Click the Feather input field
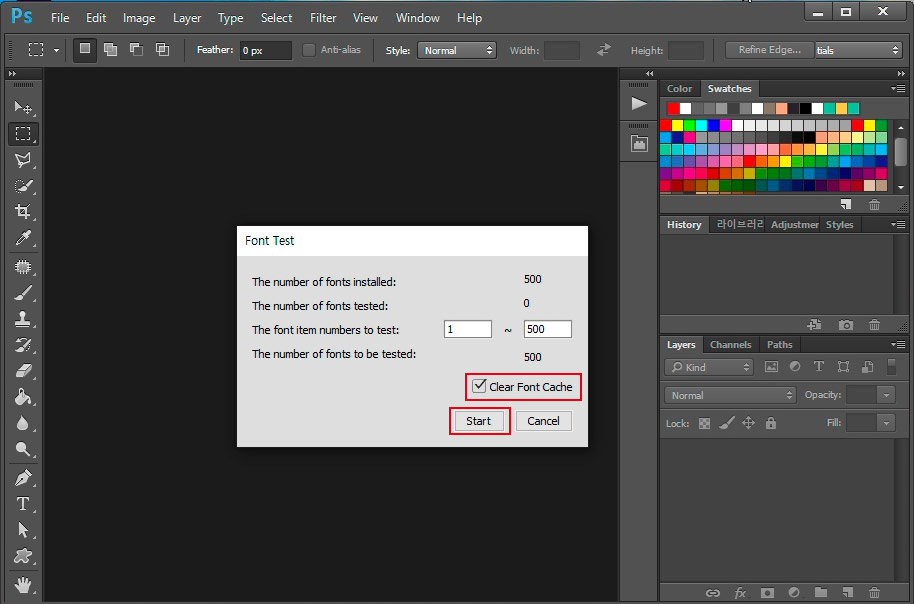The width and height of the screenshot is (914, 604). [x=265, y=50]
